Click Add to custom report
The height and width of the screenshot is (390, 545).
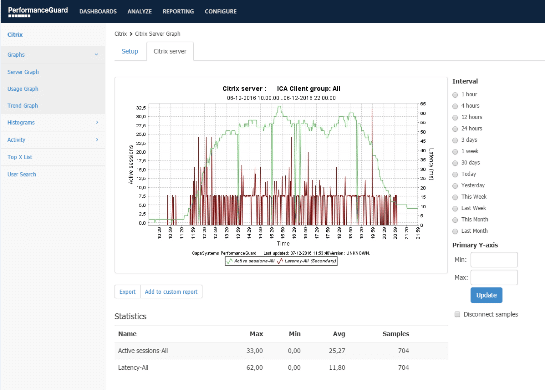[171, 292]
